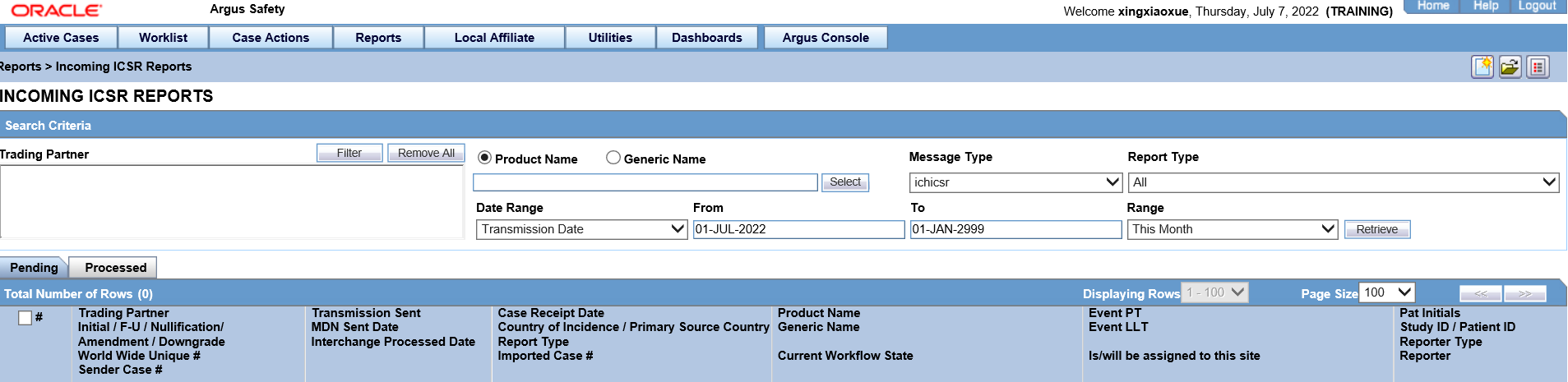This screenshot has width=1568, height=382.
Task: Open the Message Type dropdown
Action: point(1015,182)
